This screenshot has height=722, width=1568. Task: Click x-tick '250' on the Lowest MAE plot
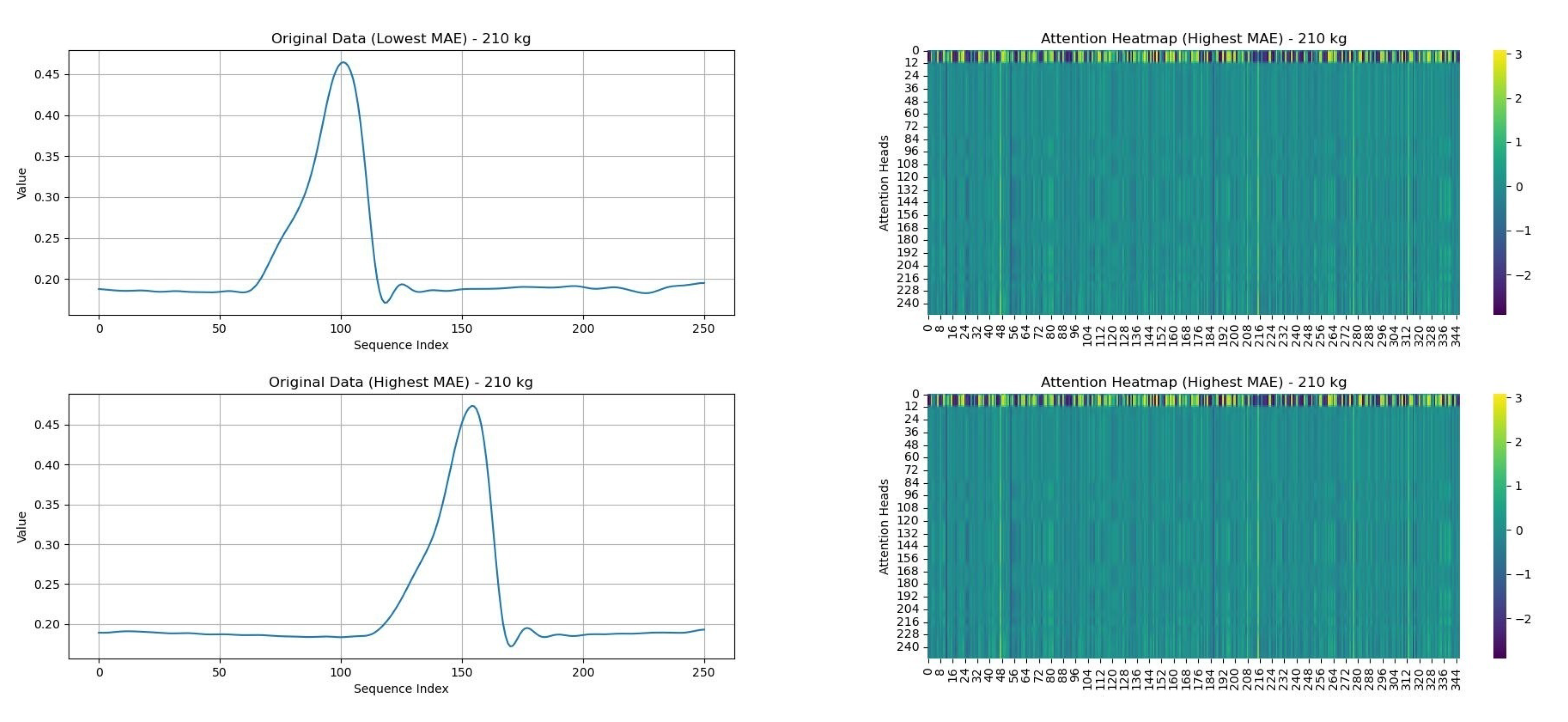[x=704, y=329]
